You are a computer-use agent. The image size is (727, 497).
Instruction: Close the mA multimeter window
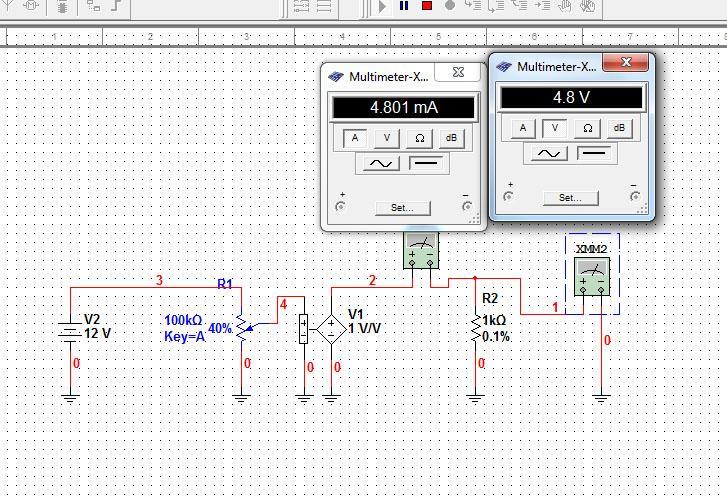click(x=458, y=72)
